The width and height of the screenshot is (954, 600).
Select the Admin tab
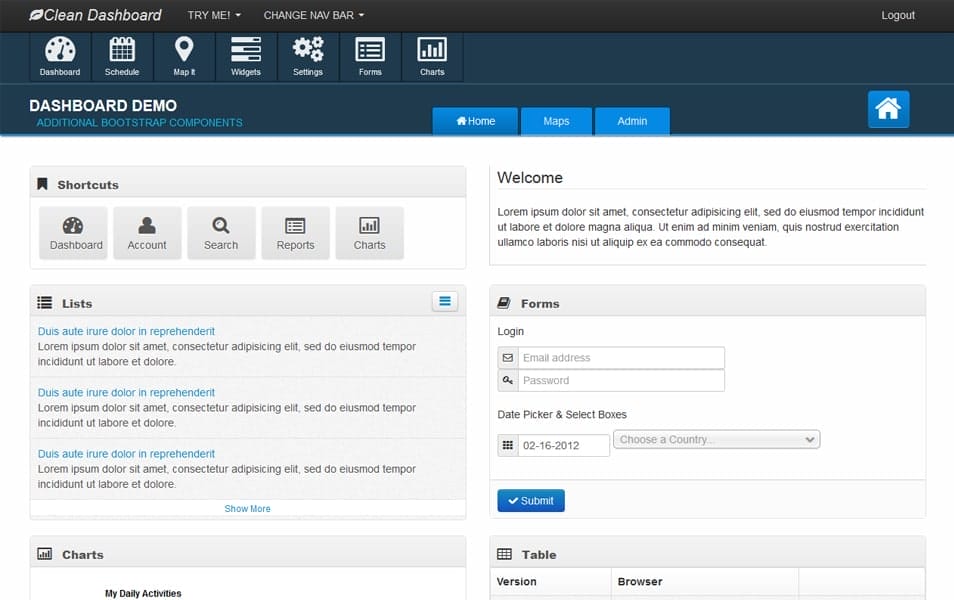click(x=632, y=120)
